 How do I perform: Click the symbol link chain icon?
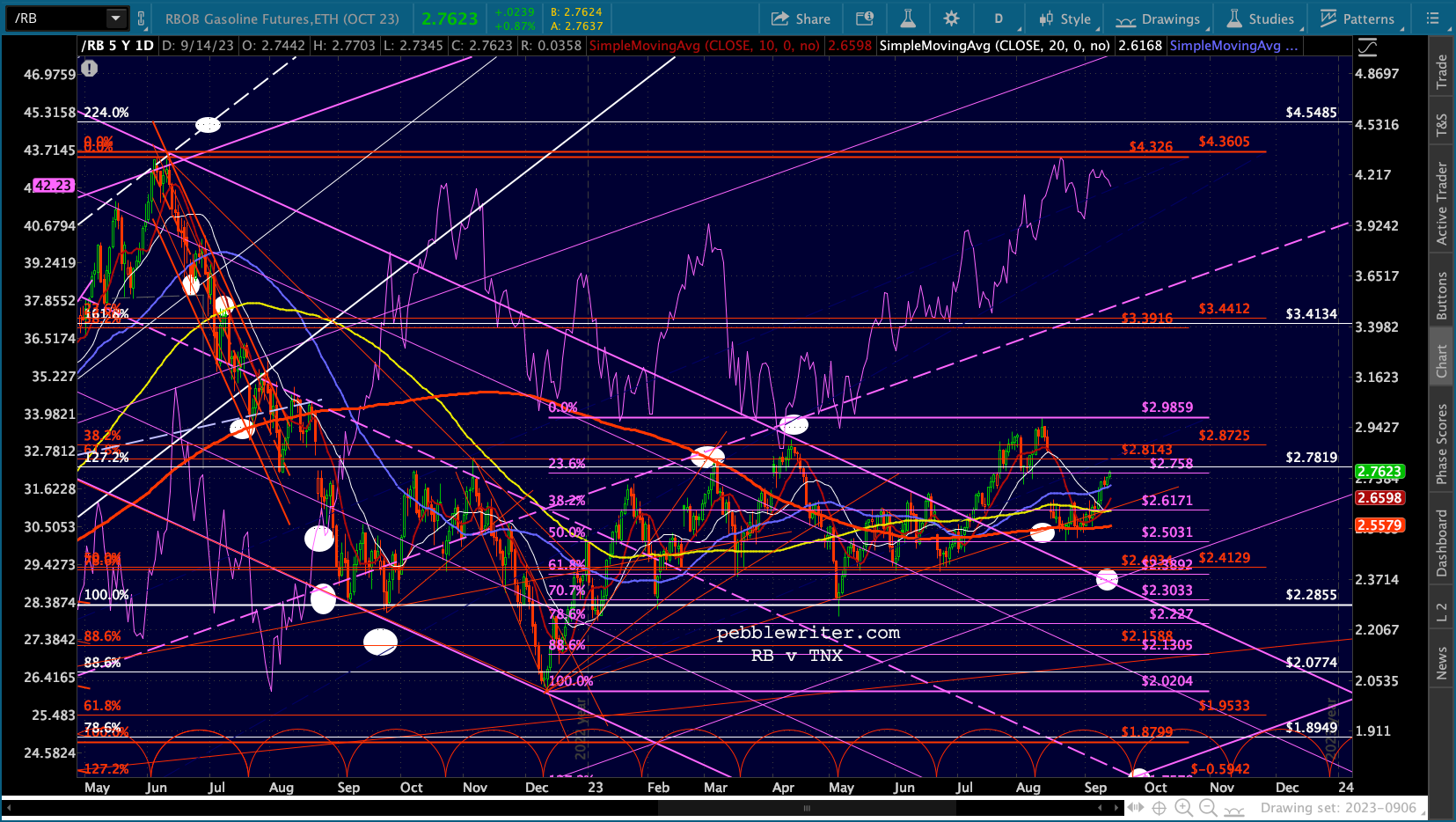pyautogui.click(x=142, y=18)
